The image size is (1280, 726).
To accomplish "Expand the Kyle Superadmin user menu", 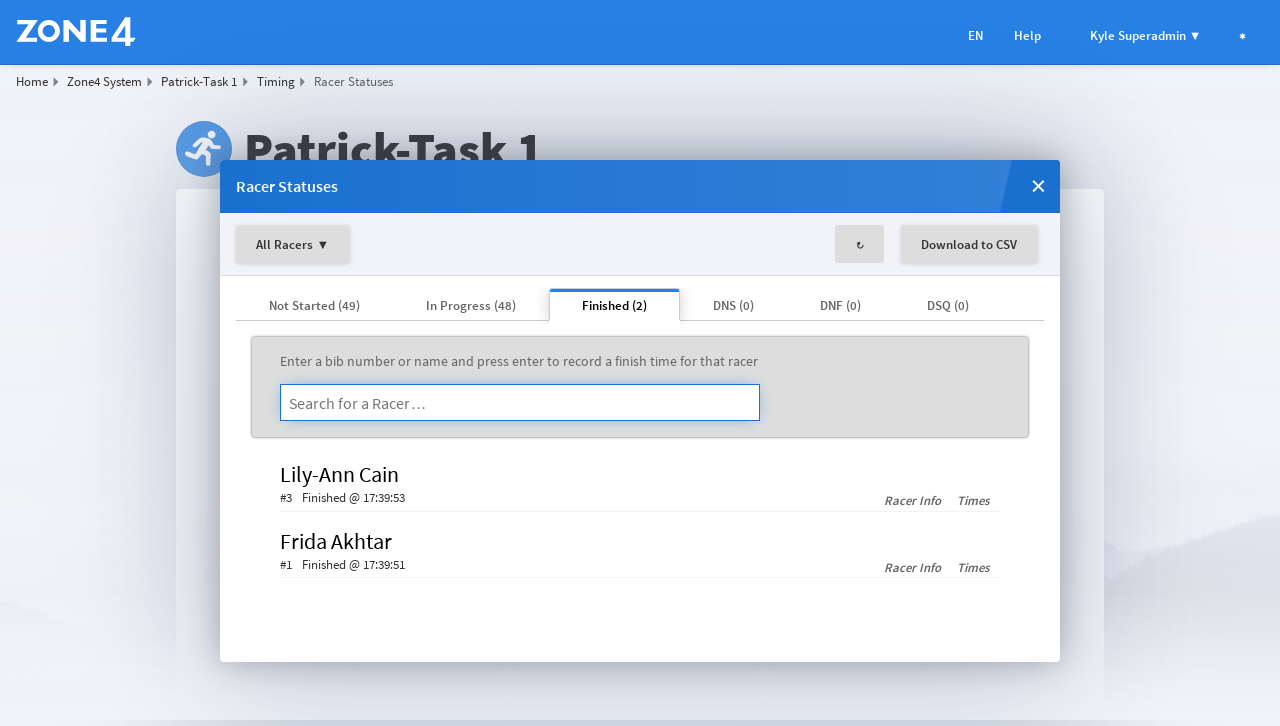I will (x=1144, y=36).
